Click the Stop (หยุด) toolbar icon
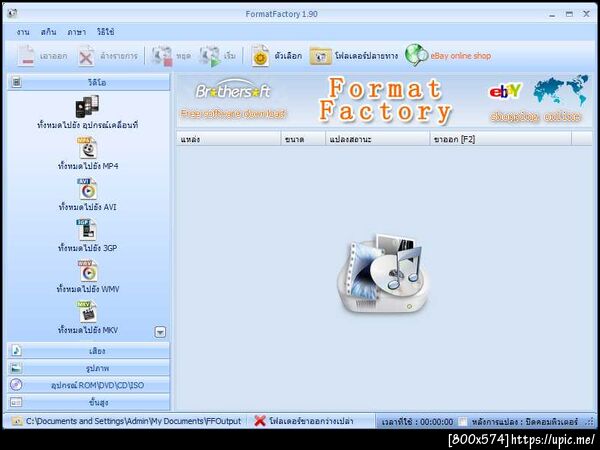 (162, 57)
